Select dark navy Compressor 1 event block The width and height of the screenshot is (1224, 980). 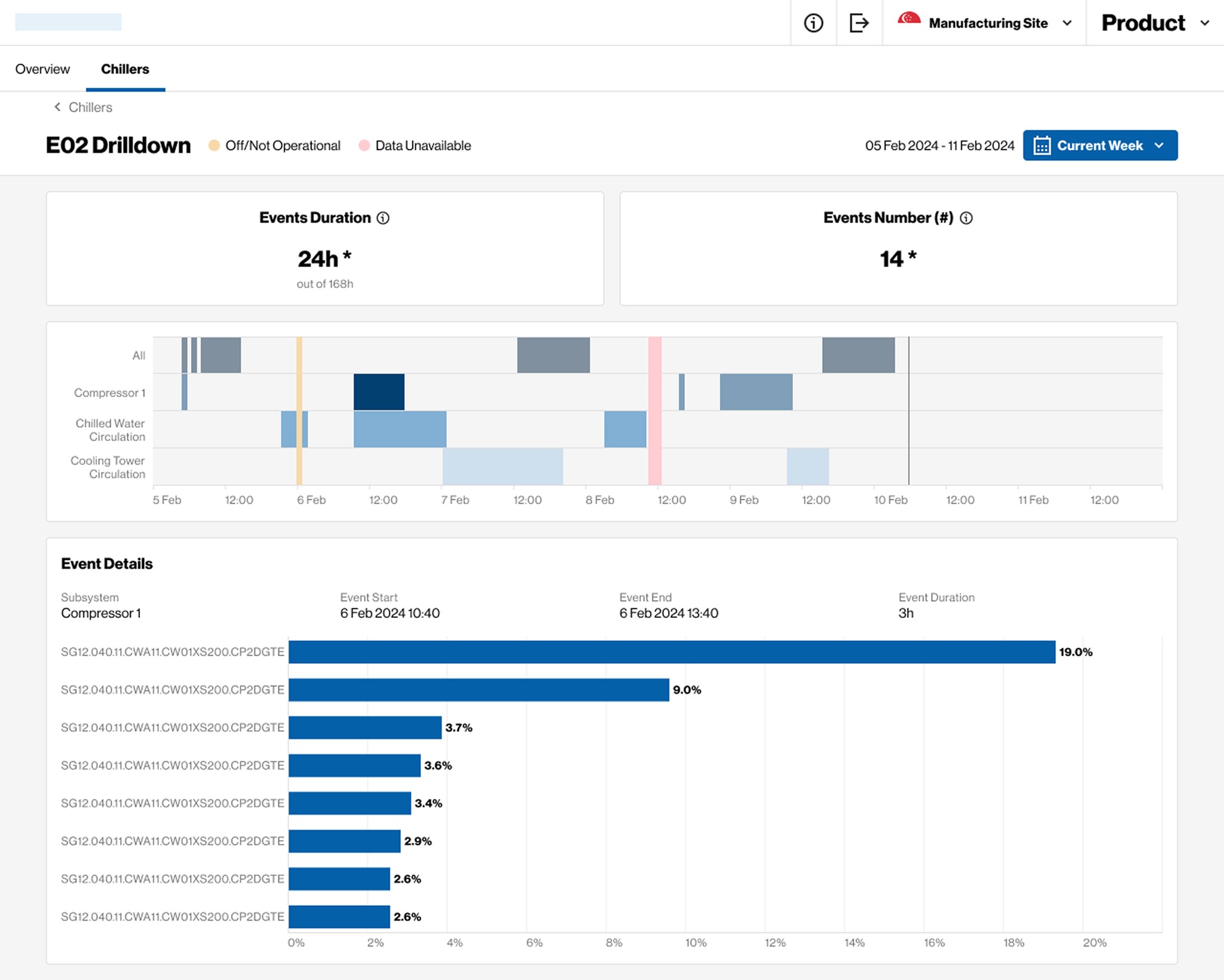coord(379,392)
